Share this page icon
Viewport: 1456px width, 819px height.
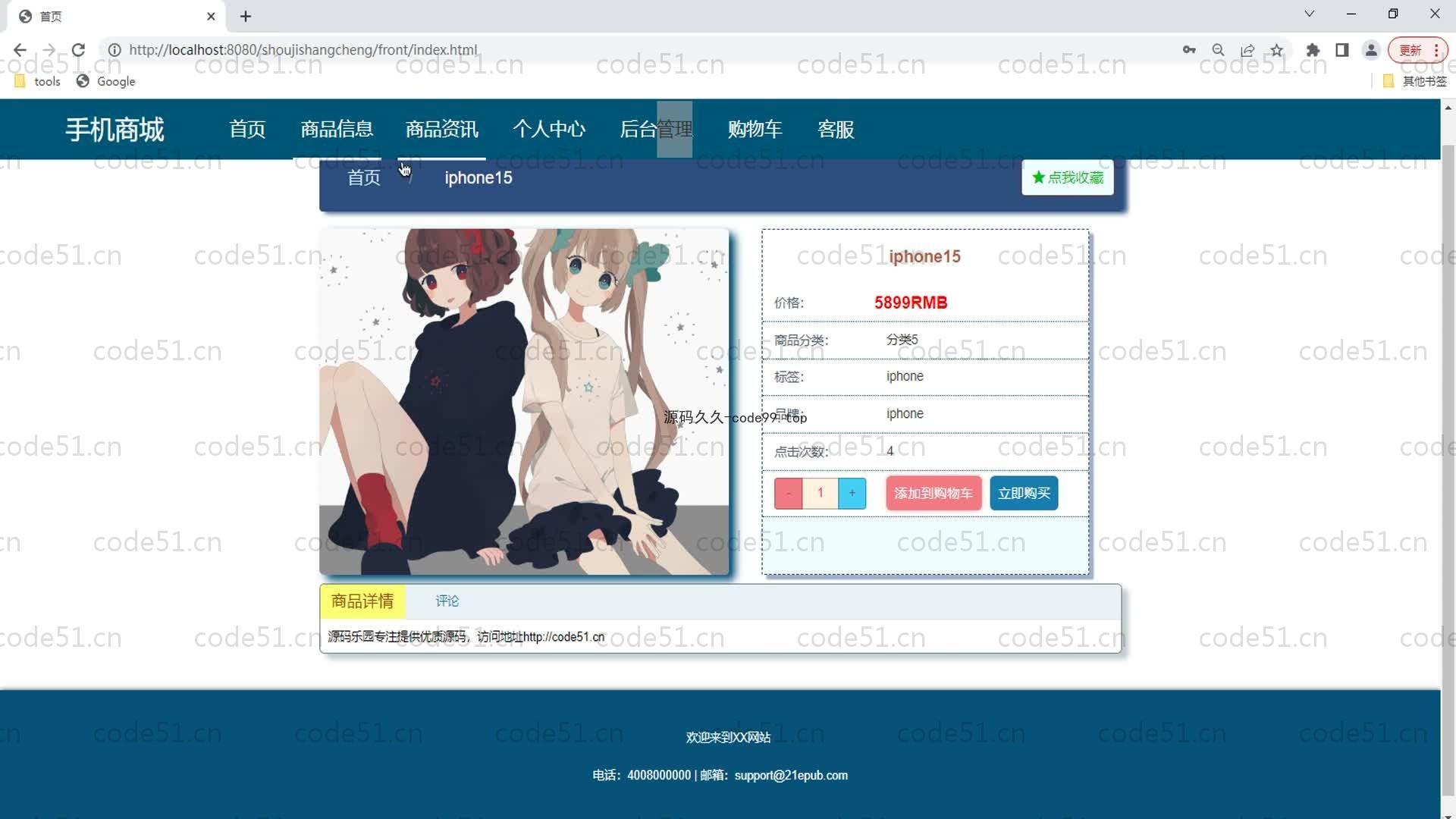1247,50
